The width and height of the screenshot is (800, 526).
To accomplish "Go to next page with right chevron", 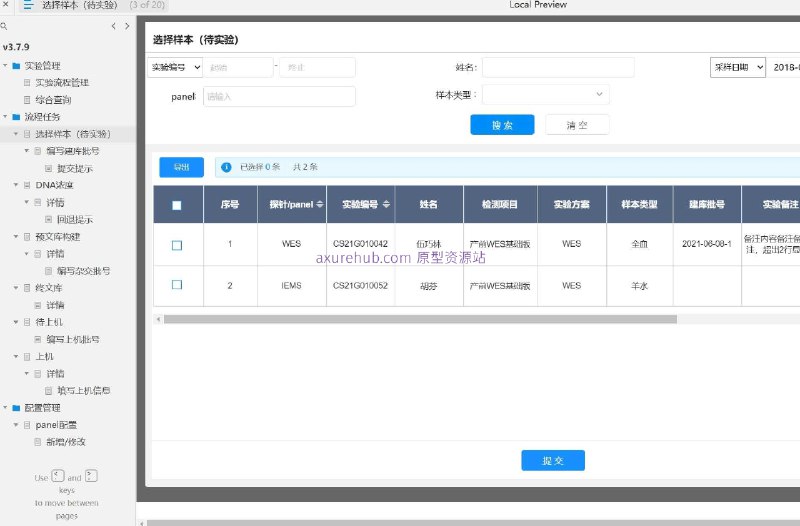I will tap(127, 26).
